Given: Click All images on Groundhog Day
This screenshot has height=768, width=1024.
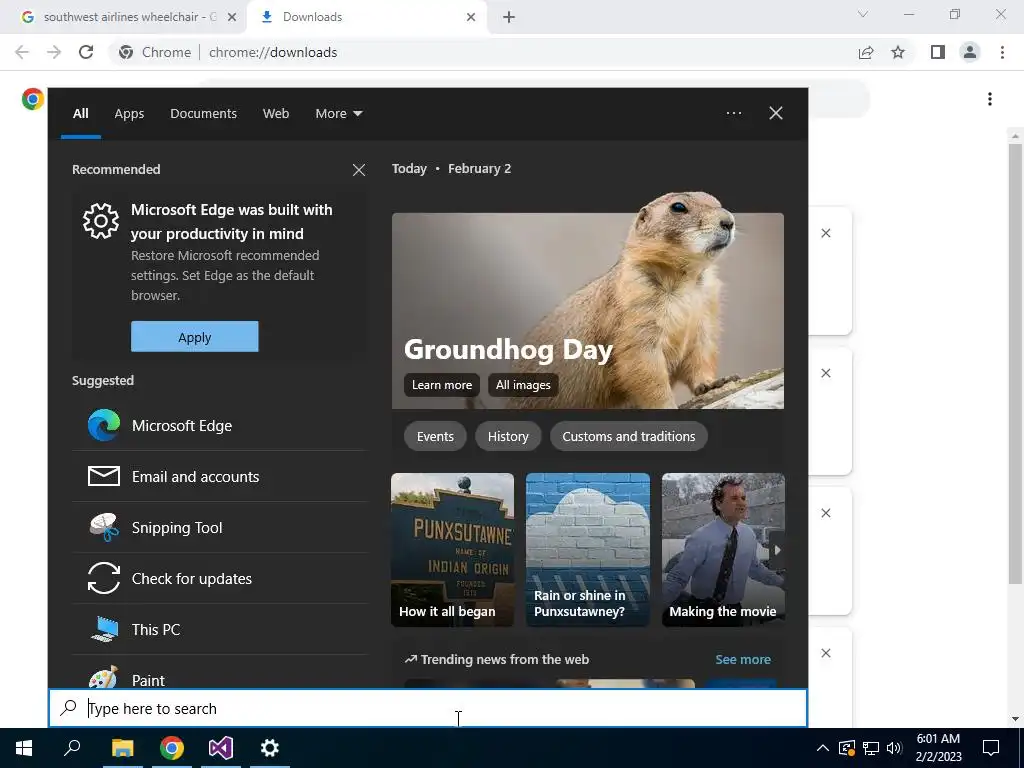Looking at the screenshot, I should coord(522,385).
